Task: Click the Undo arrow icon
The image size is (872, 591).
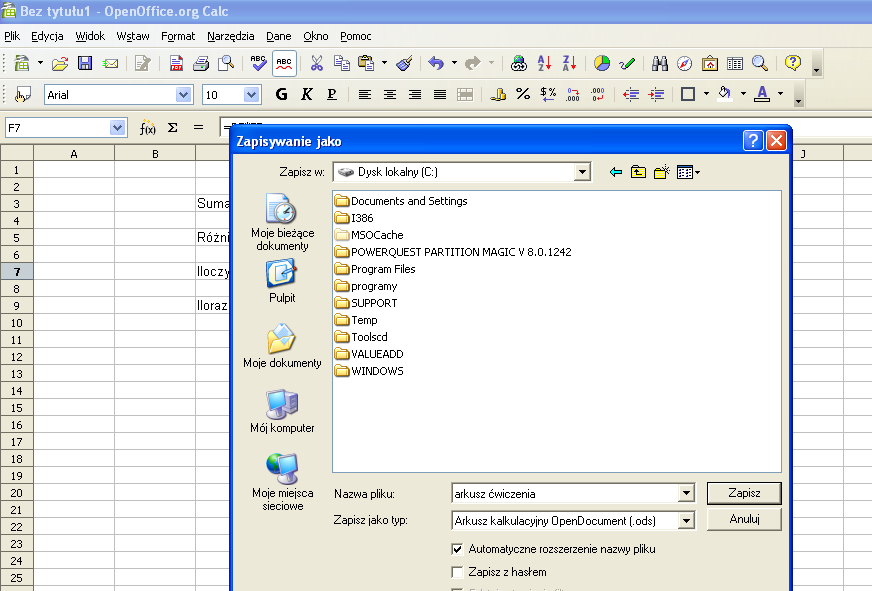Action: [436, 63]
